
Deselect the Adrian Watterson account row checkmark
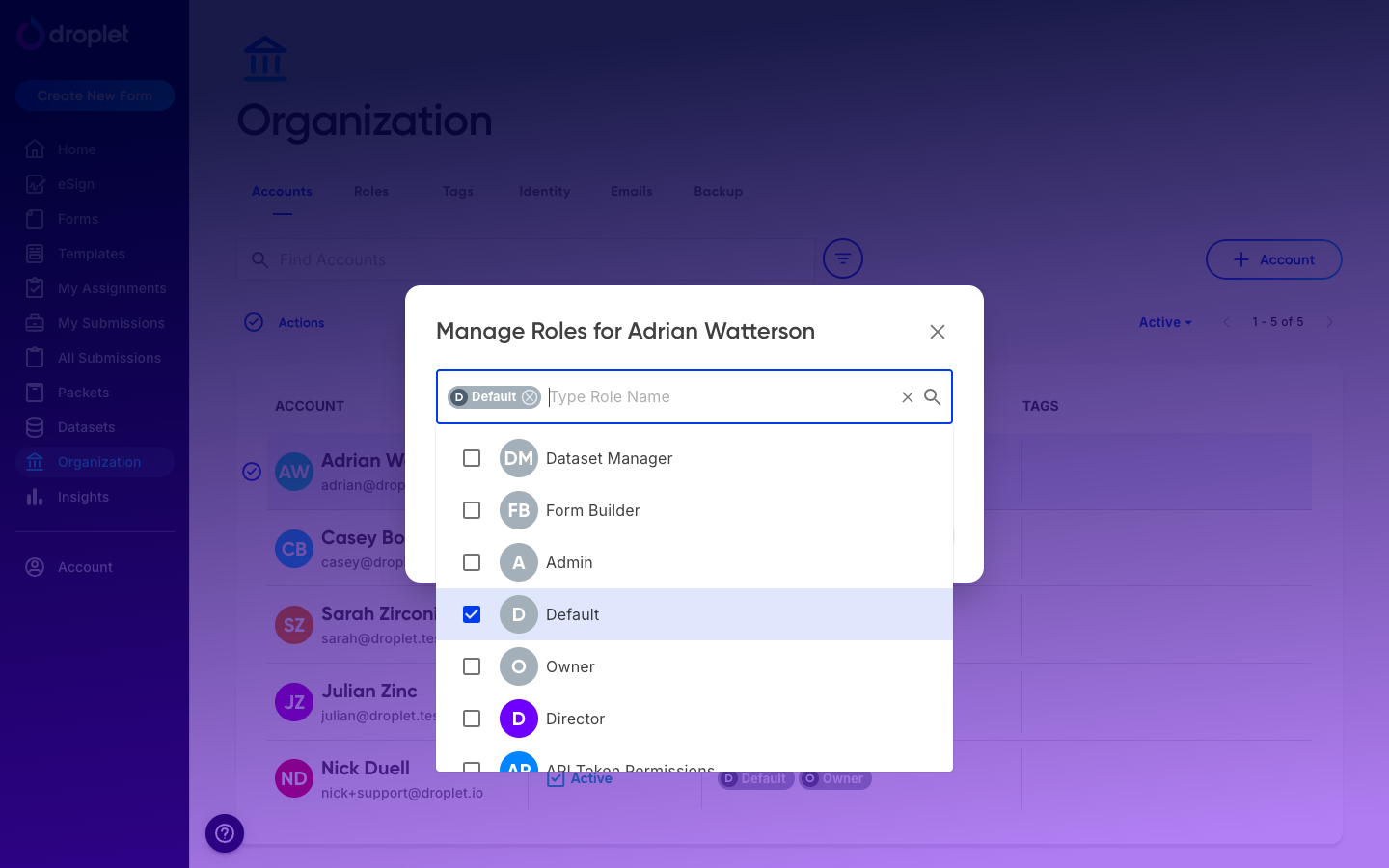click(252, 472)
